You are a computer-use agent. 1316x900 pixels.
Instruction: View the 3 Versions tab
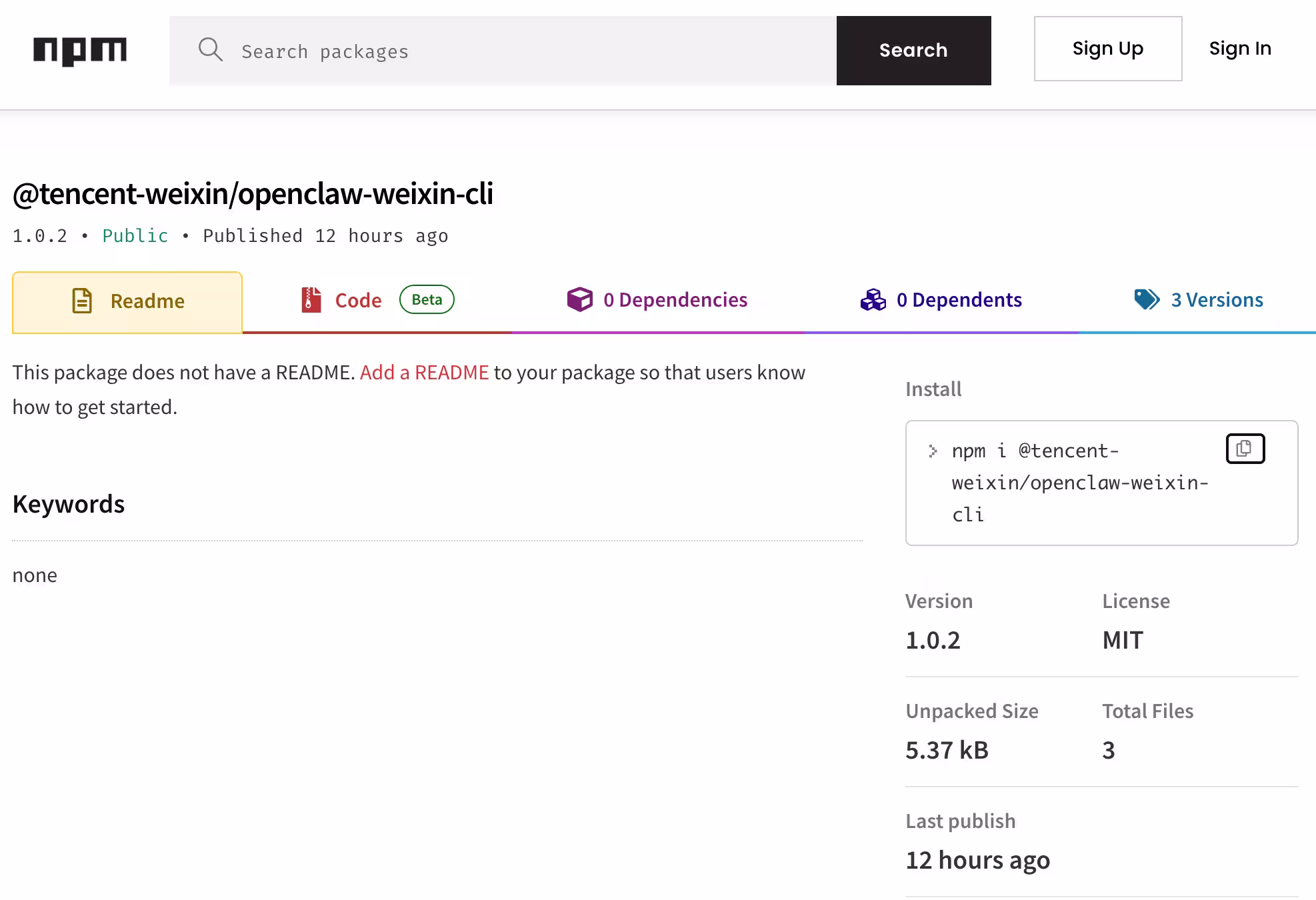(1217, 300)
